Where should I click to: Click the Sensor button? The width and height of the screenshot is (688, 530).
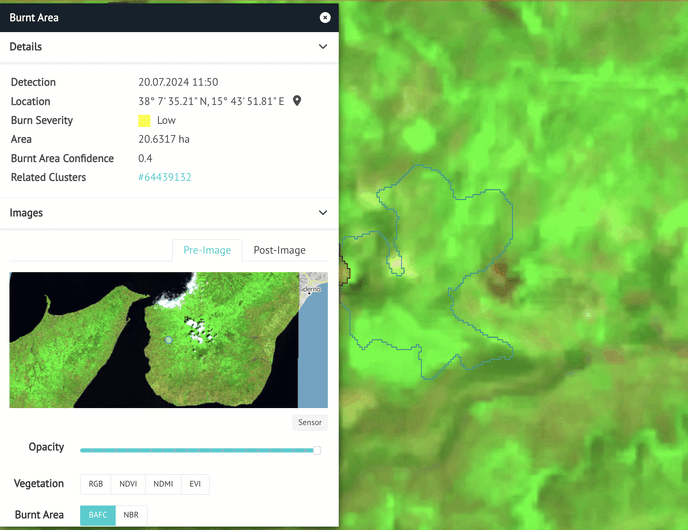tap(310, 423)
